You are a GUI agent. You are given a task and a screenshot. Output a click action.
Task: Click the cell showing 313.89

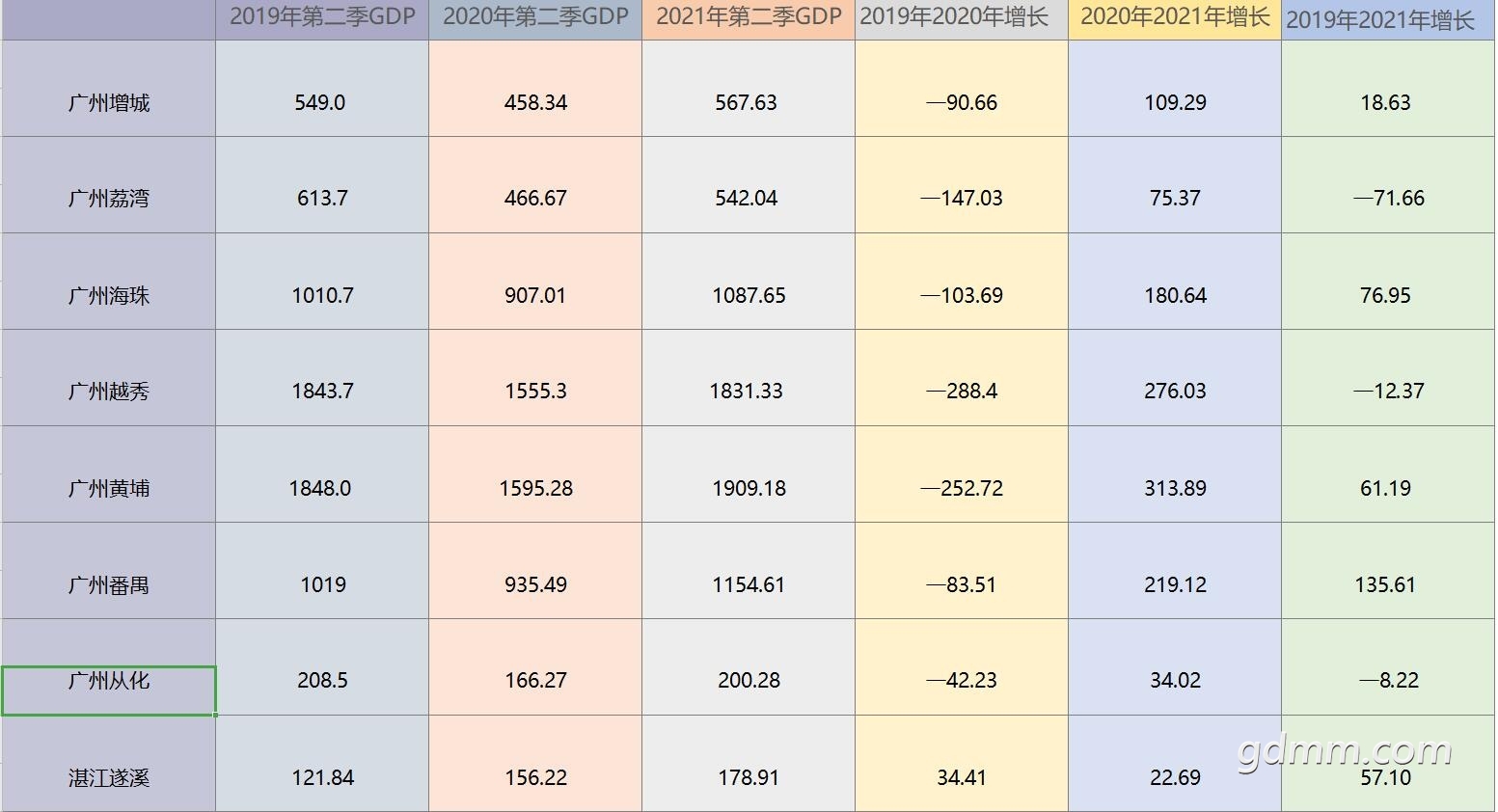pyautogui.click(x=1175, y=474)
